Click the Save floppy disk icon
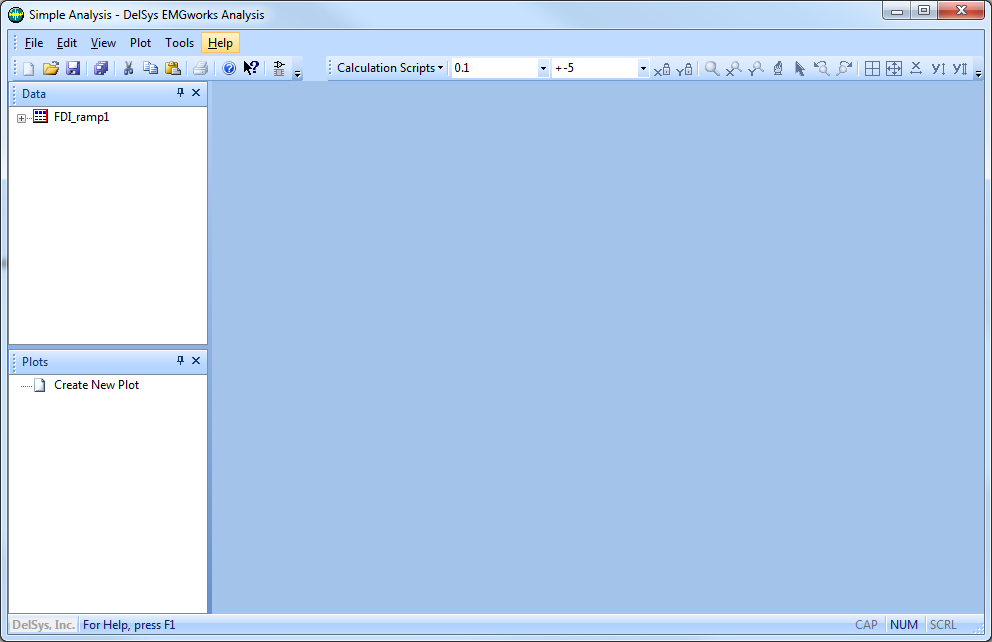The image size is (992, 642). click(73, 69)
